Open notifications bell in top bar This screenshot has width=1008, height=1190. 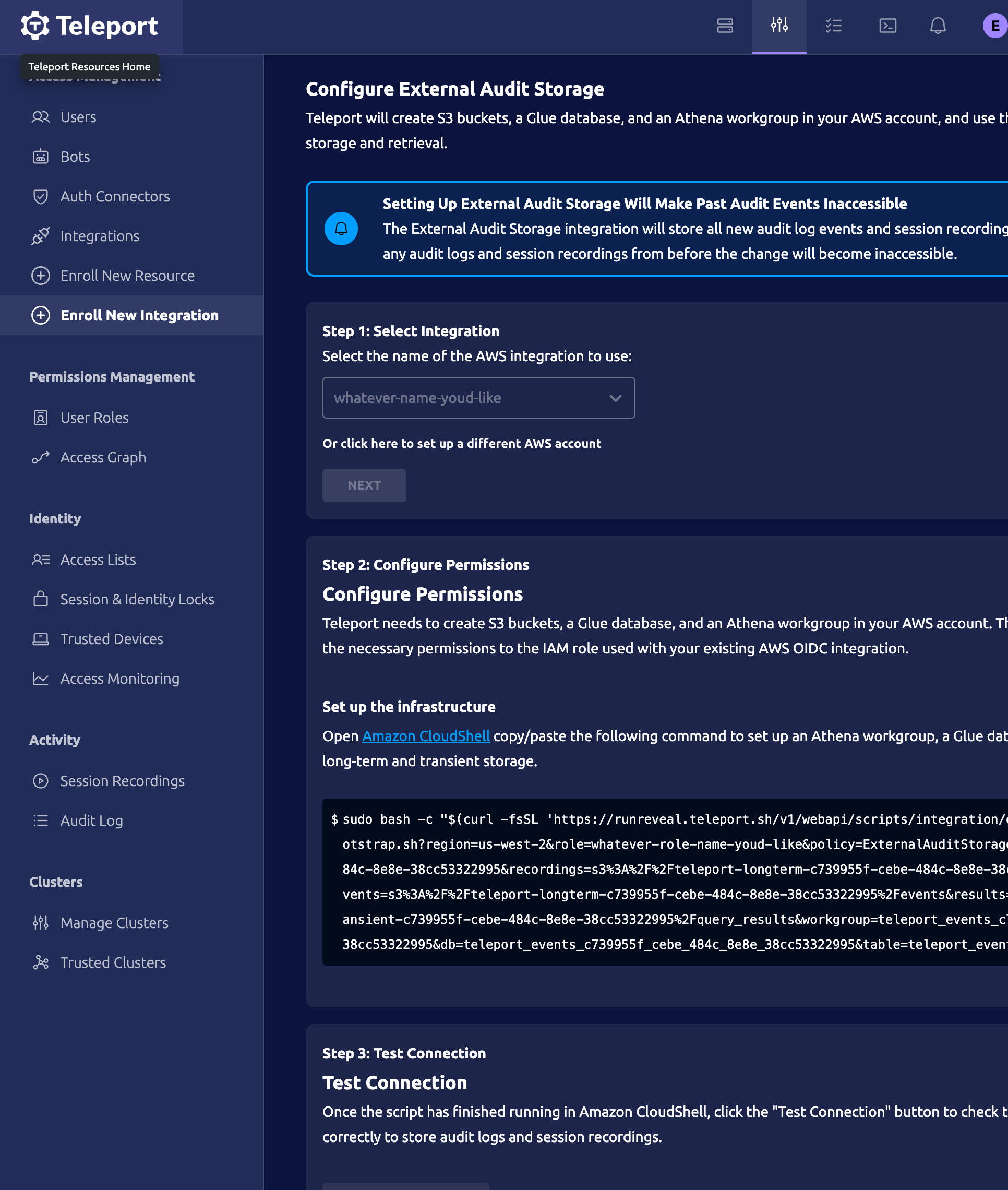(x=937, y=26)
